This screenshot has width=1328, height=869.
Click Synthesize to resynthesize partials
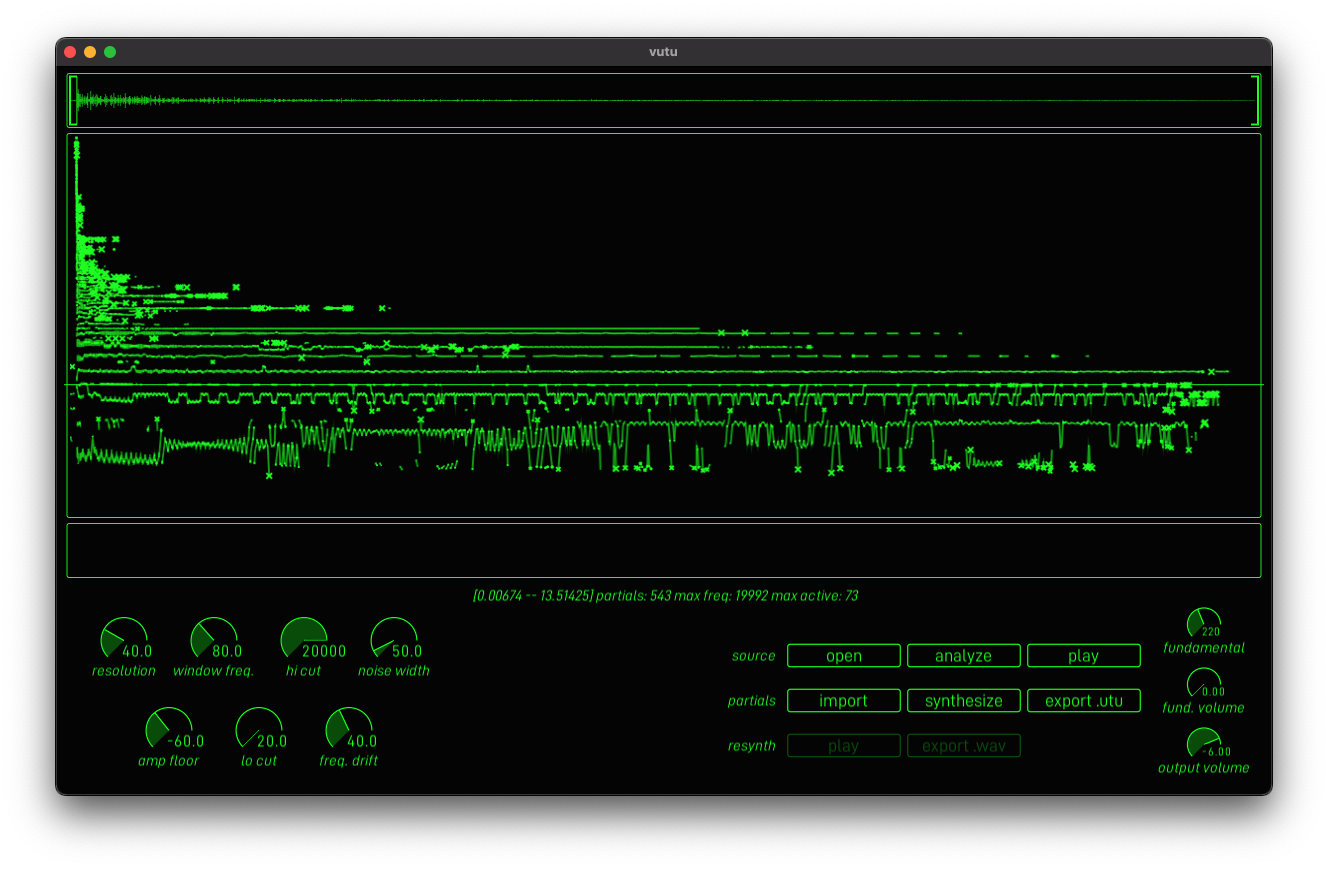pyautogui.click(x=963, y=700)
